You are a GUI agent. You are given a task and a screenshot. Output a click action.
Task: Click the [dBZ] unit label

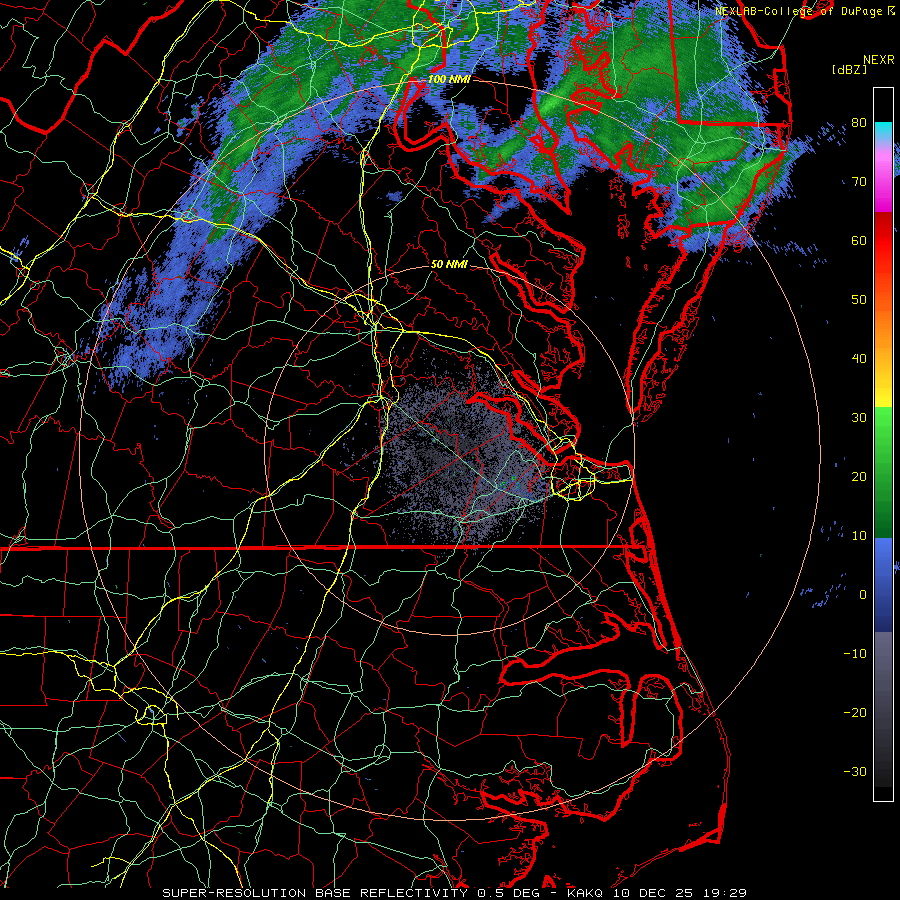[849, 70]
